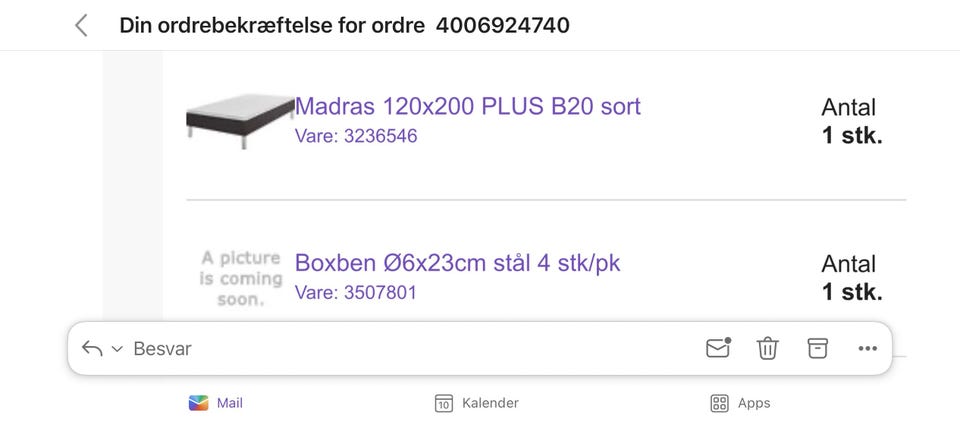Open the Madras 120x200 PLUS B20 sort link

468,107
